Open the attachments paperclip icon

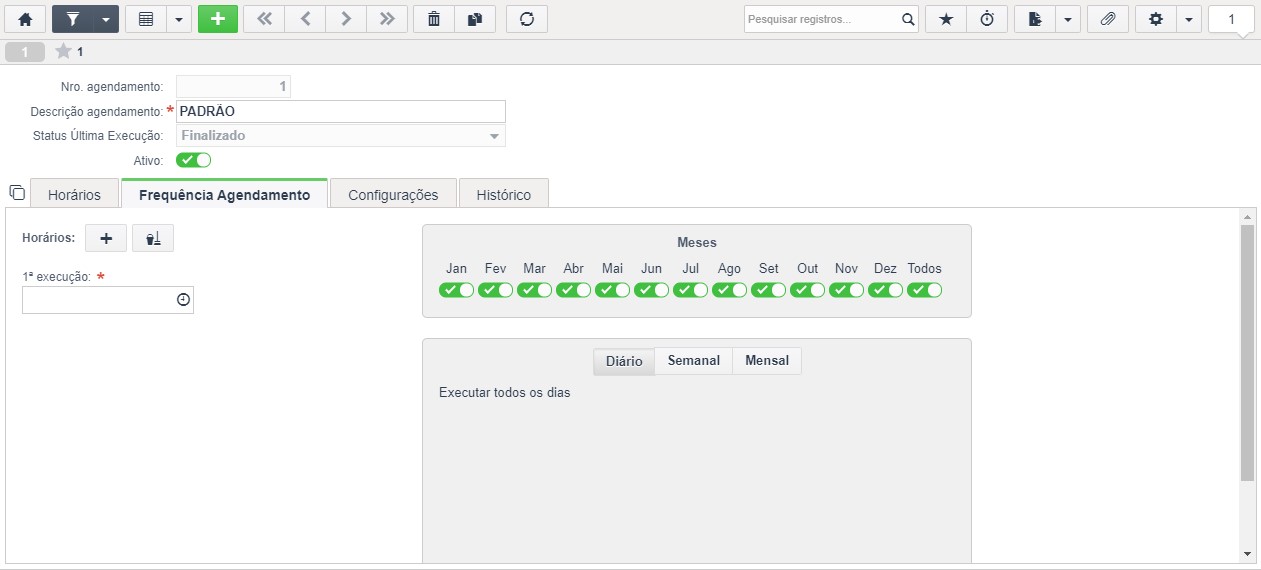[1107, 19]
